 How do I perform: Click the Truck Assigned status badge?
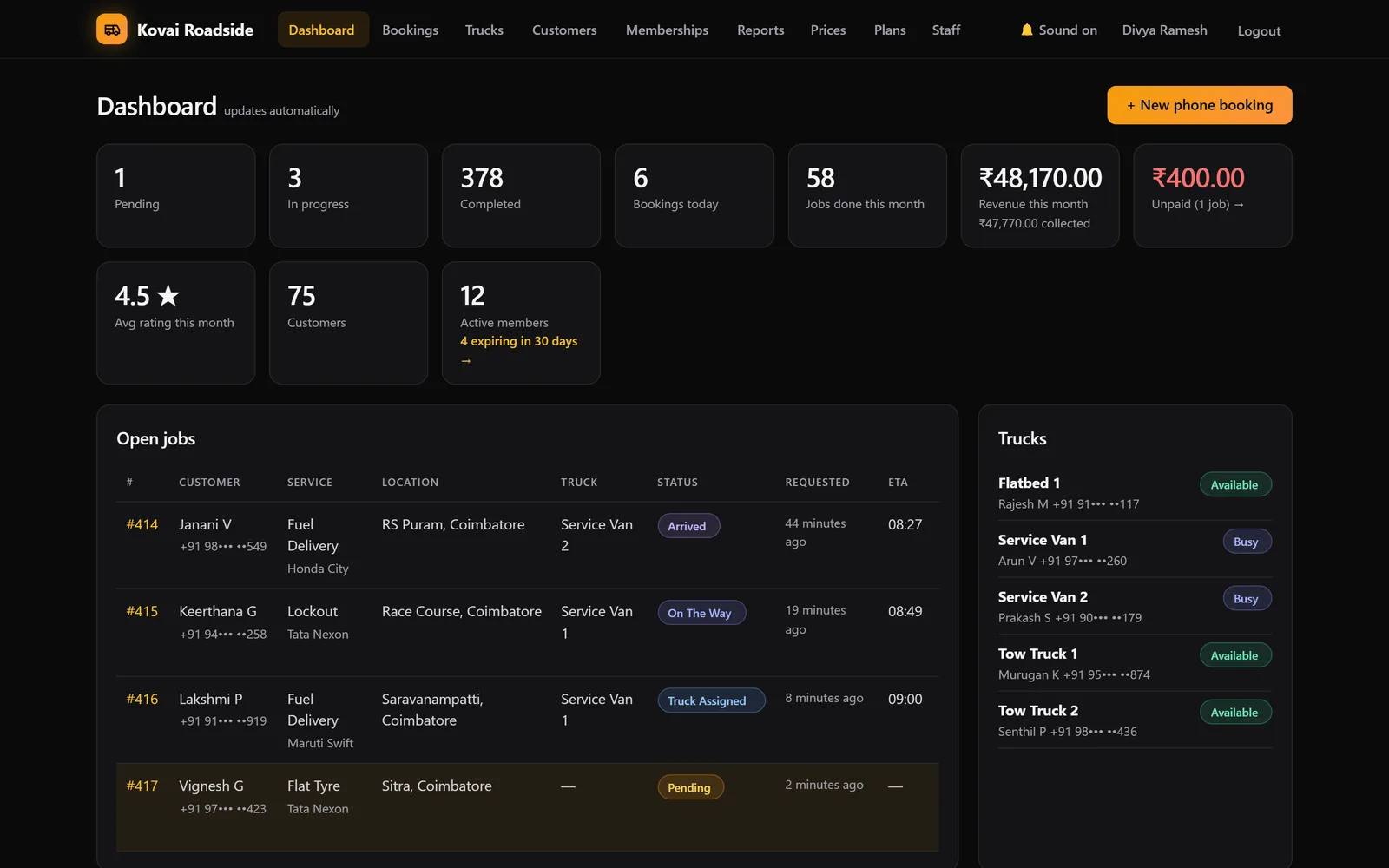[710, 700]
